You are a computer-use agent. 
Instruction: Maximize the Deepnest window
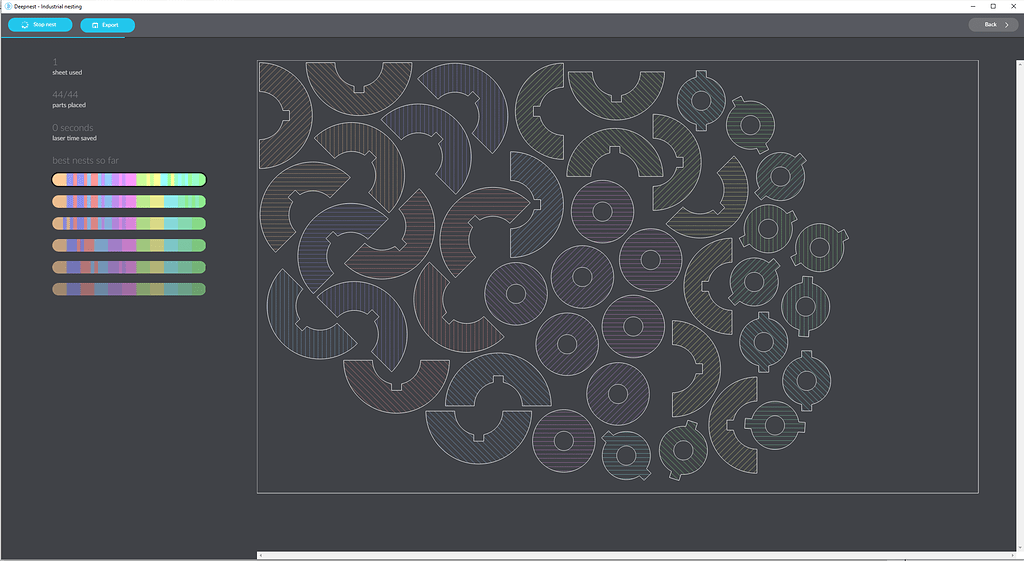pos(992,6)
